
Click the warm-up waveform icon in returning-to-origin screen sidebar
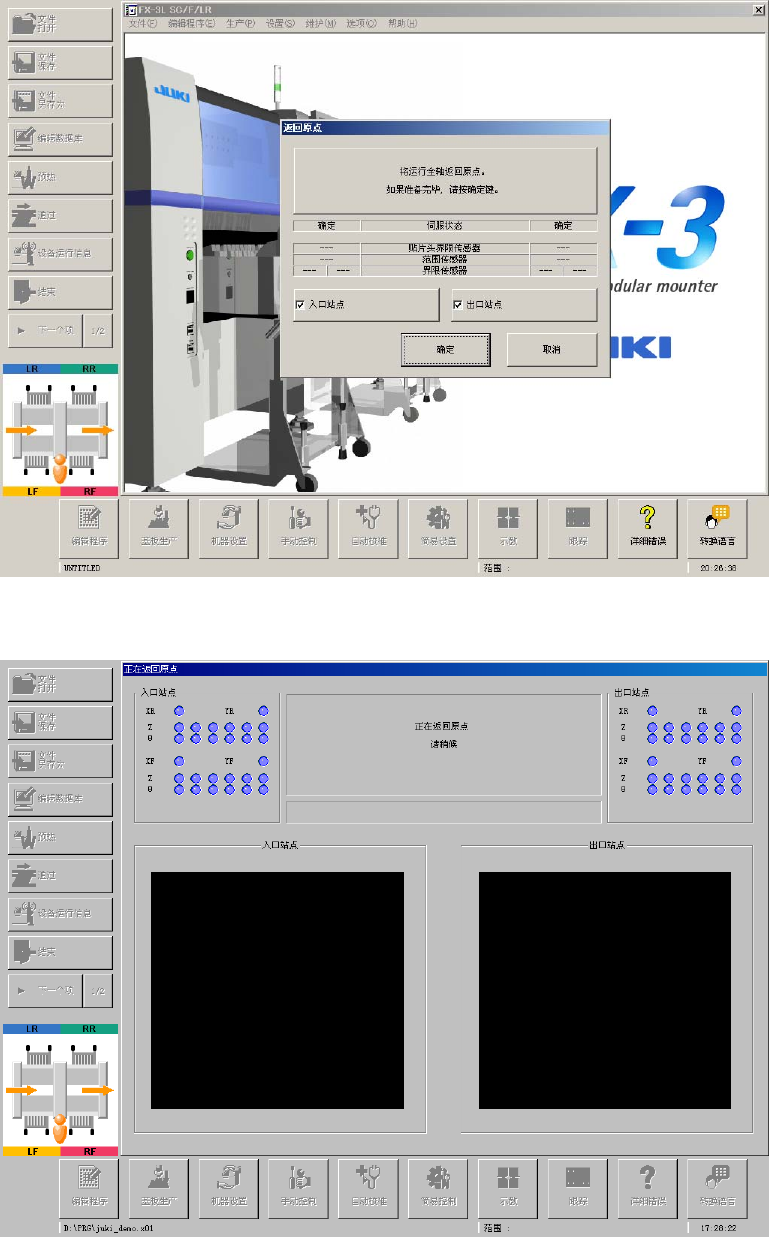(60, 836)
